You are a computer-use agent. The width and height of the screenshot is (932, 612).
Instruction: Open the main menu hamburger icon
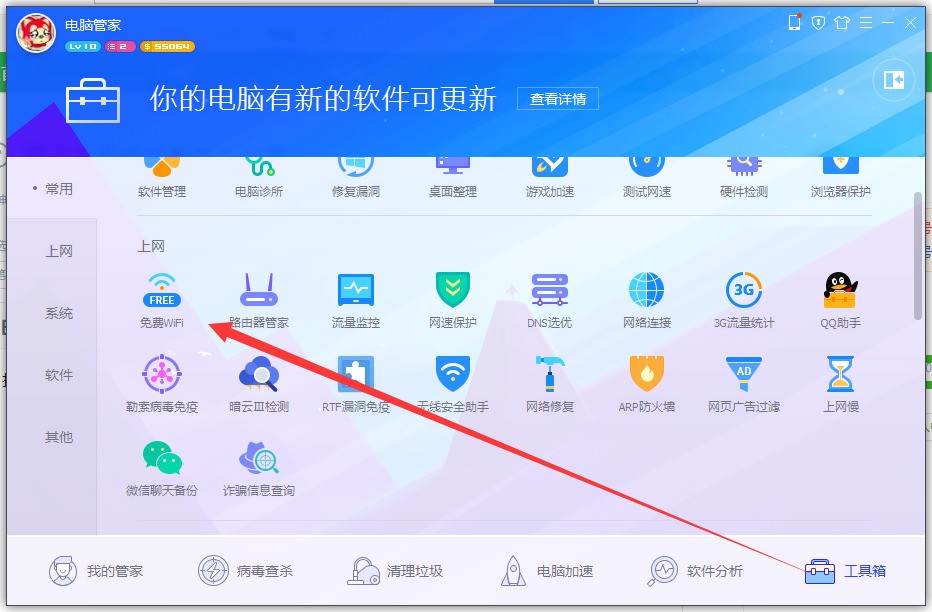[866, 23]
